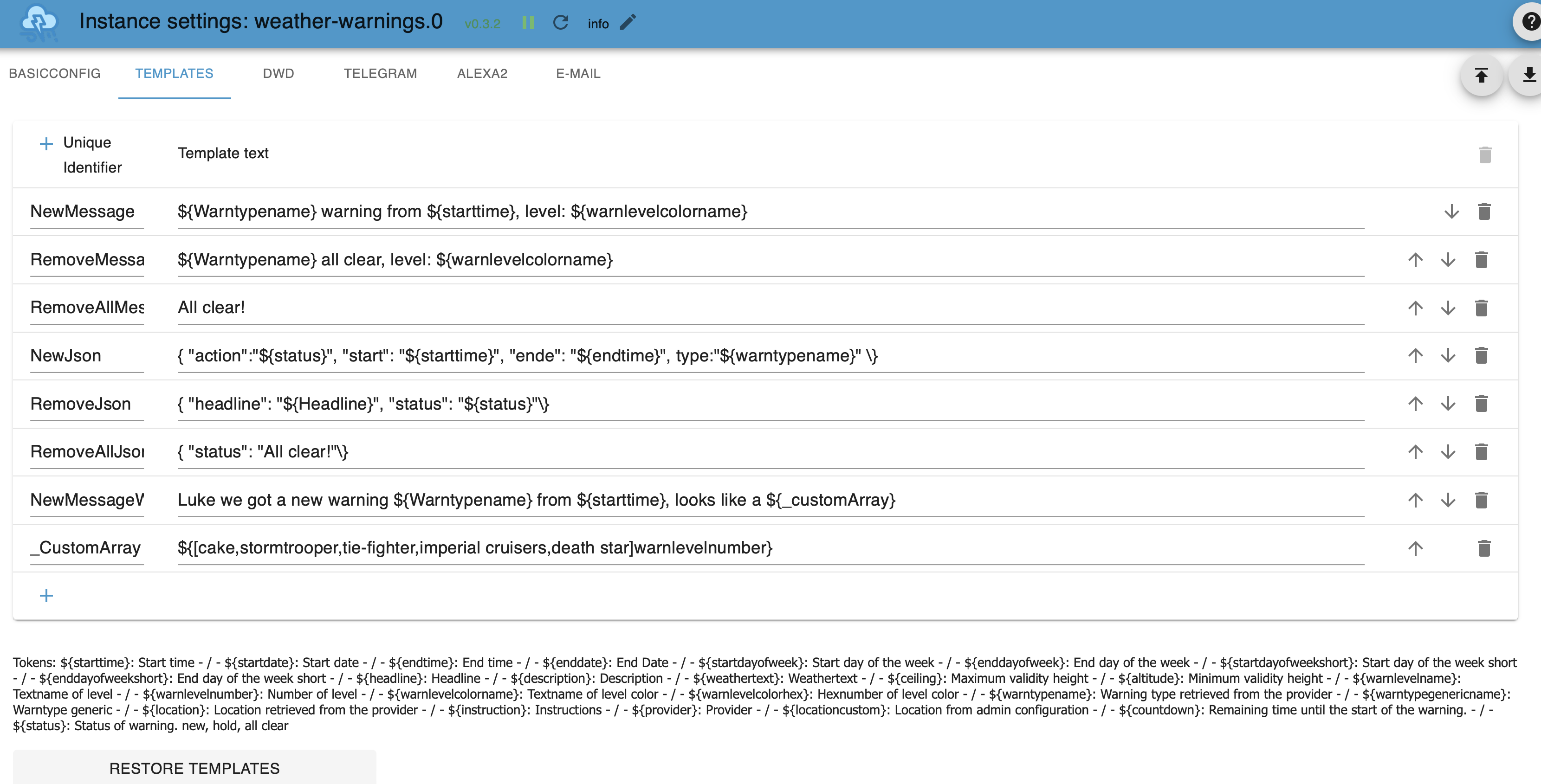The width and height of the screenshot is (1541, 784).
Task: Select the E-MAIL tab
Action: [578, 74]
